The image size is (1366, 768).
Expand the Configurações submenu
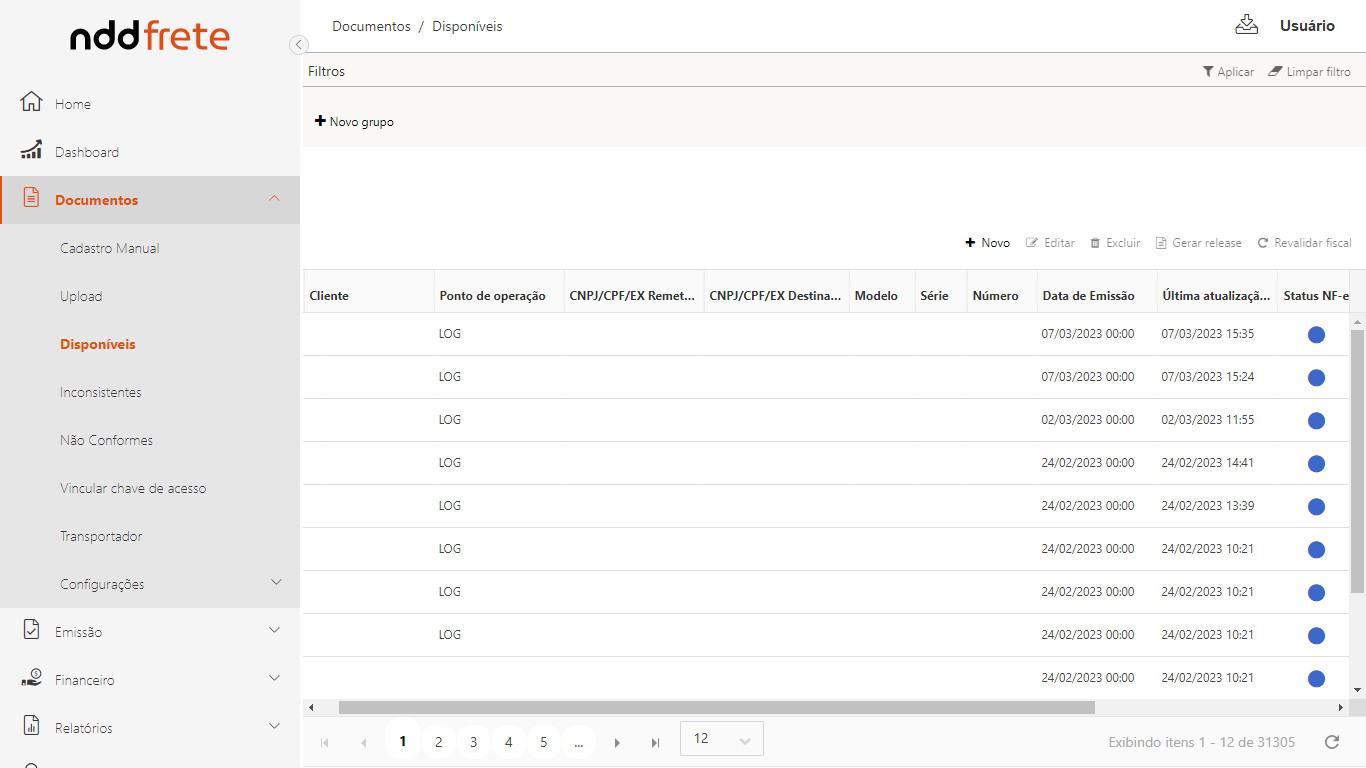pos(277,583)
